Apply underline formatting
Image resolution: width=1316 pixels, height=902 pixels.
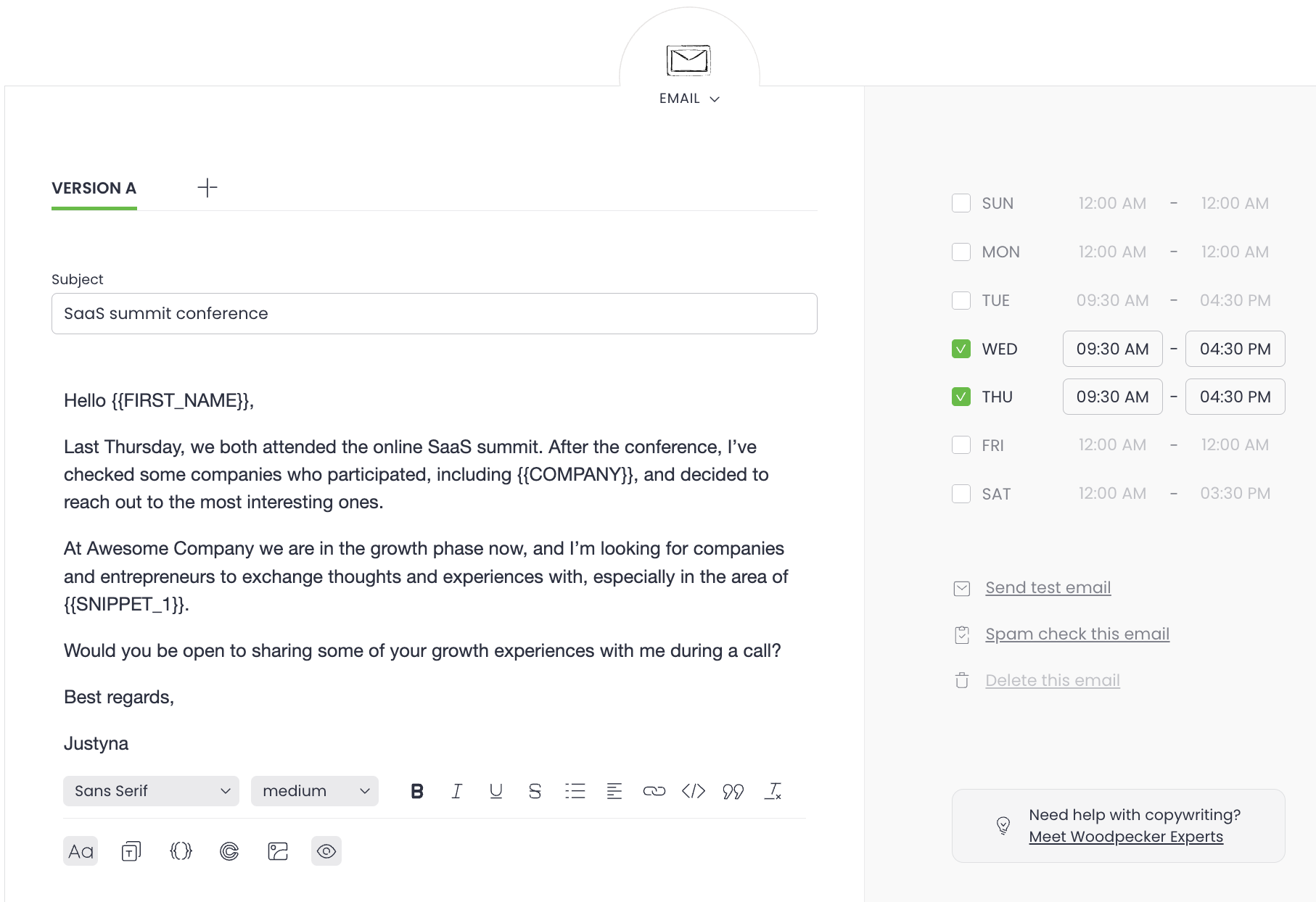pos(495,791)
